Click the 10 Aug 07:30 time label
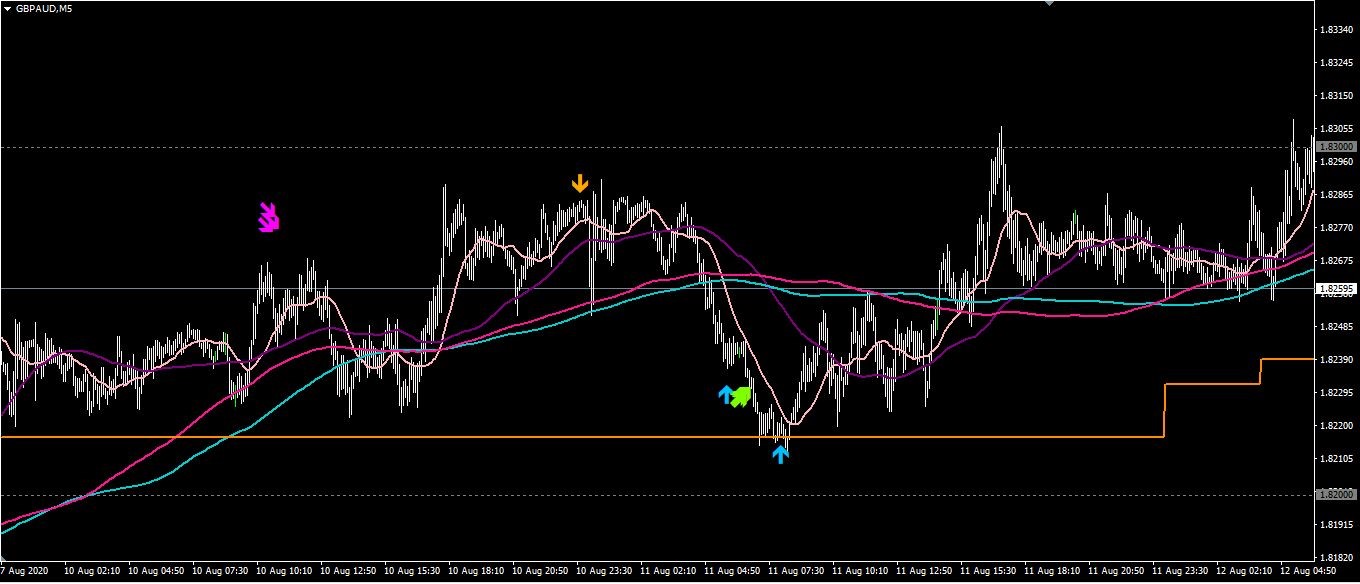The width and height of the screenshot is (1360, 584). click(221, 571)
